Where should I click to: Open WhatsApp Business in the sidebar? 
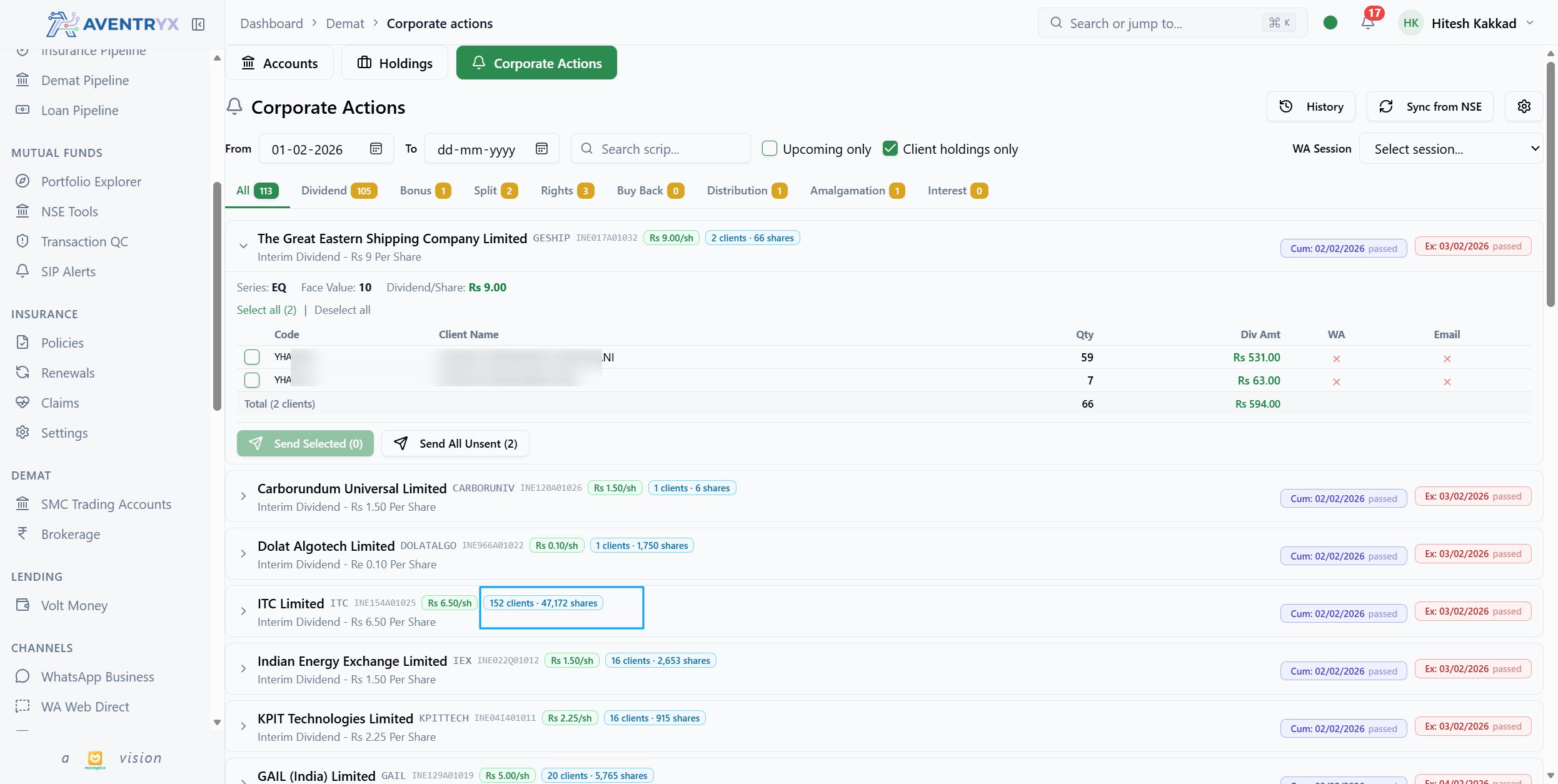98,676
